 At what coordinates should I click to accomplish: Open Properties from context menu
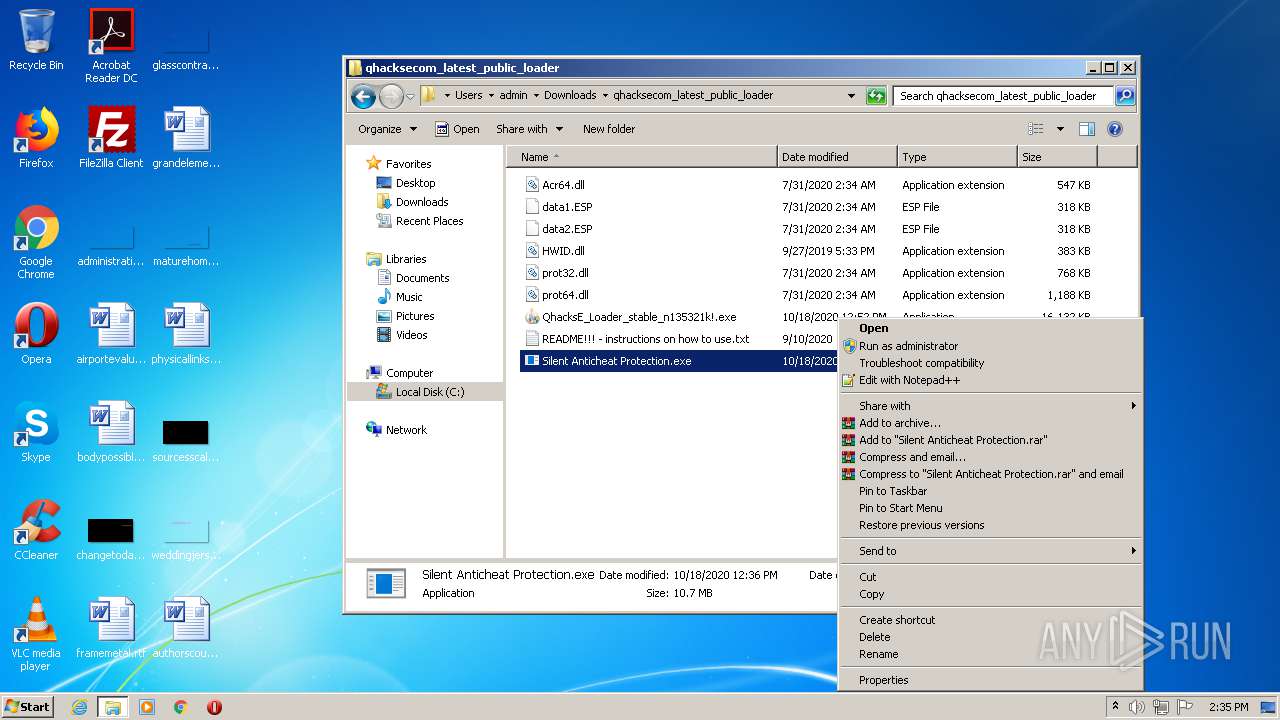tap(883, 680)
